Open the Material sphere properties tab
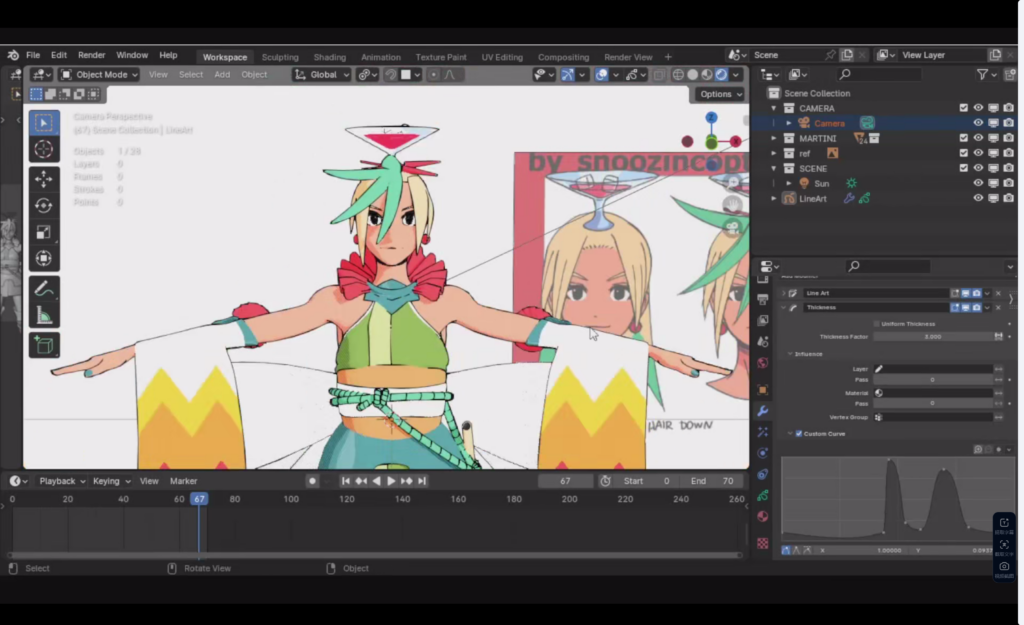 762,516
